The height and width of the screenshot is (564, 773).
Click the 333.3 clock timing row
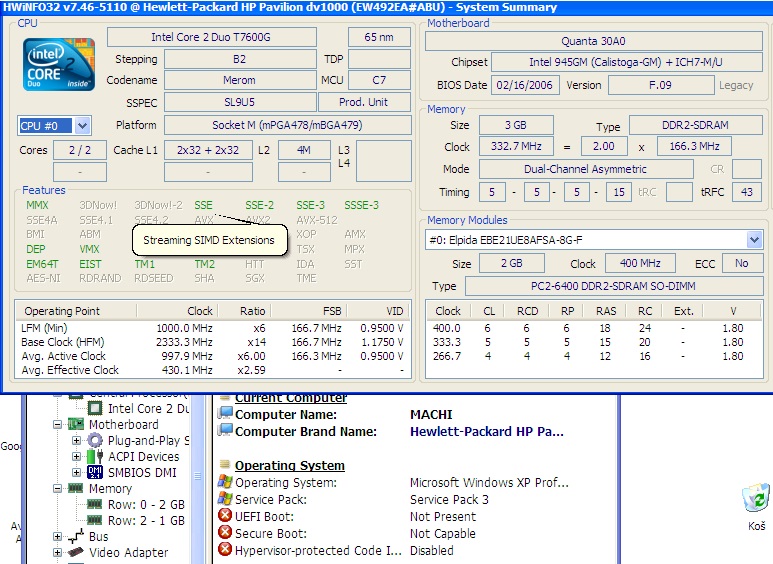coord(594,342)
